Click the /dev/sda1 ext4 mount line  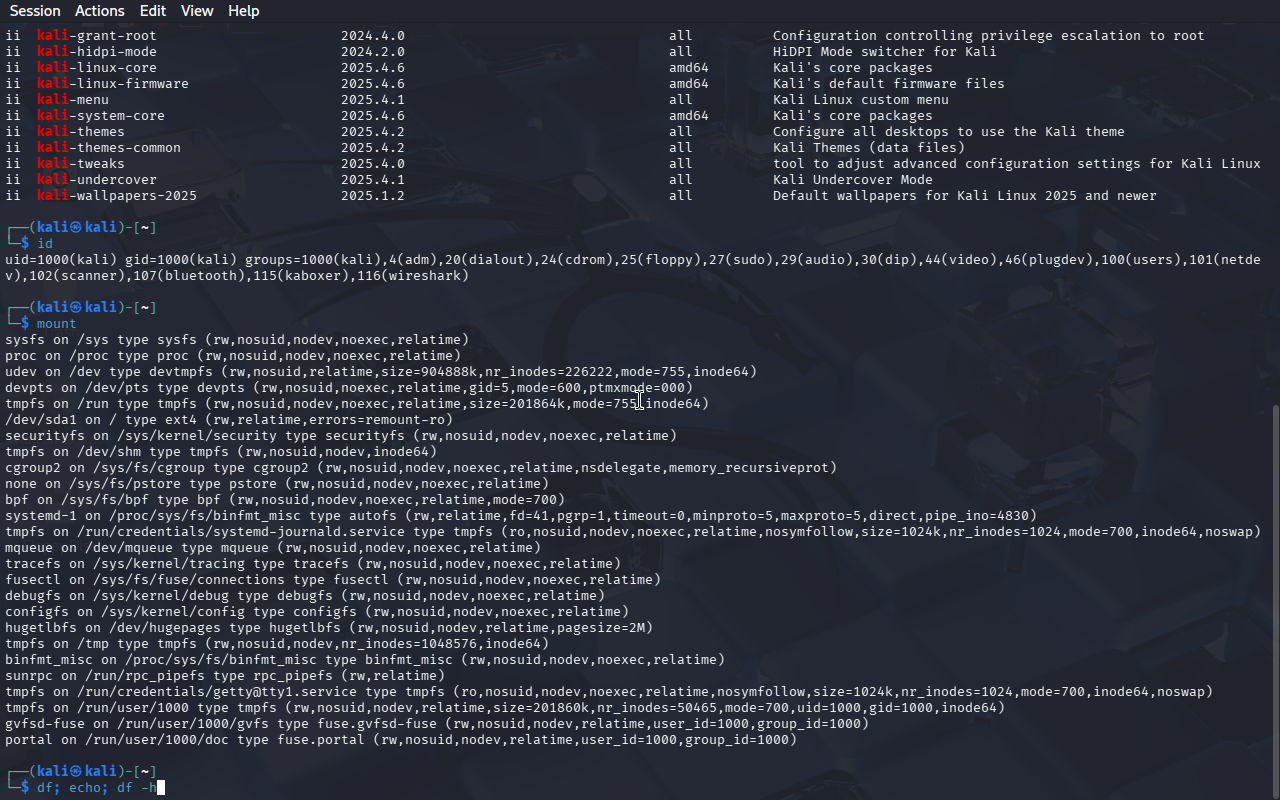(228, 420)
